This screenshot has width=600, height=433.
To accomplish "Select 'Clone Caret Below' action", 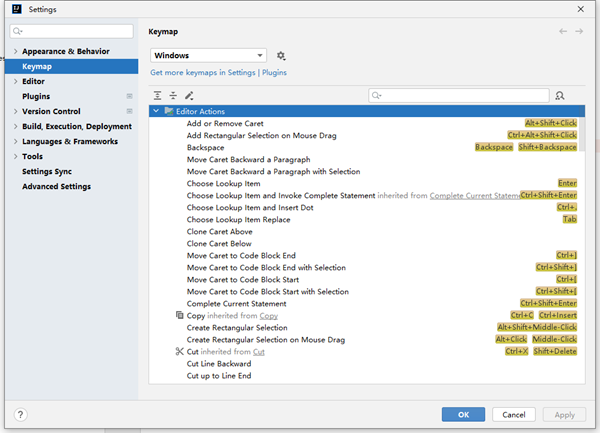I will coord(219,244).
